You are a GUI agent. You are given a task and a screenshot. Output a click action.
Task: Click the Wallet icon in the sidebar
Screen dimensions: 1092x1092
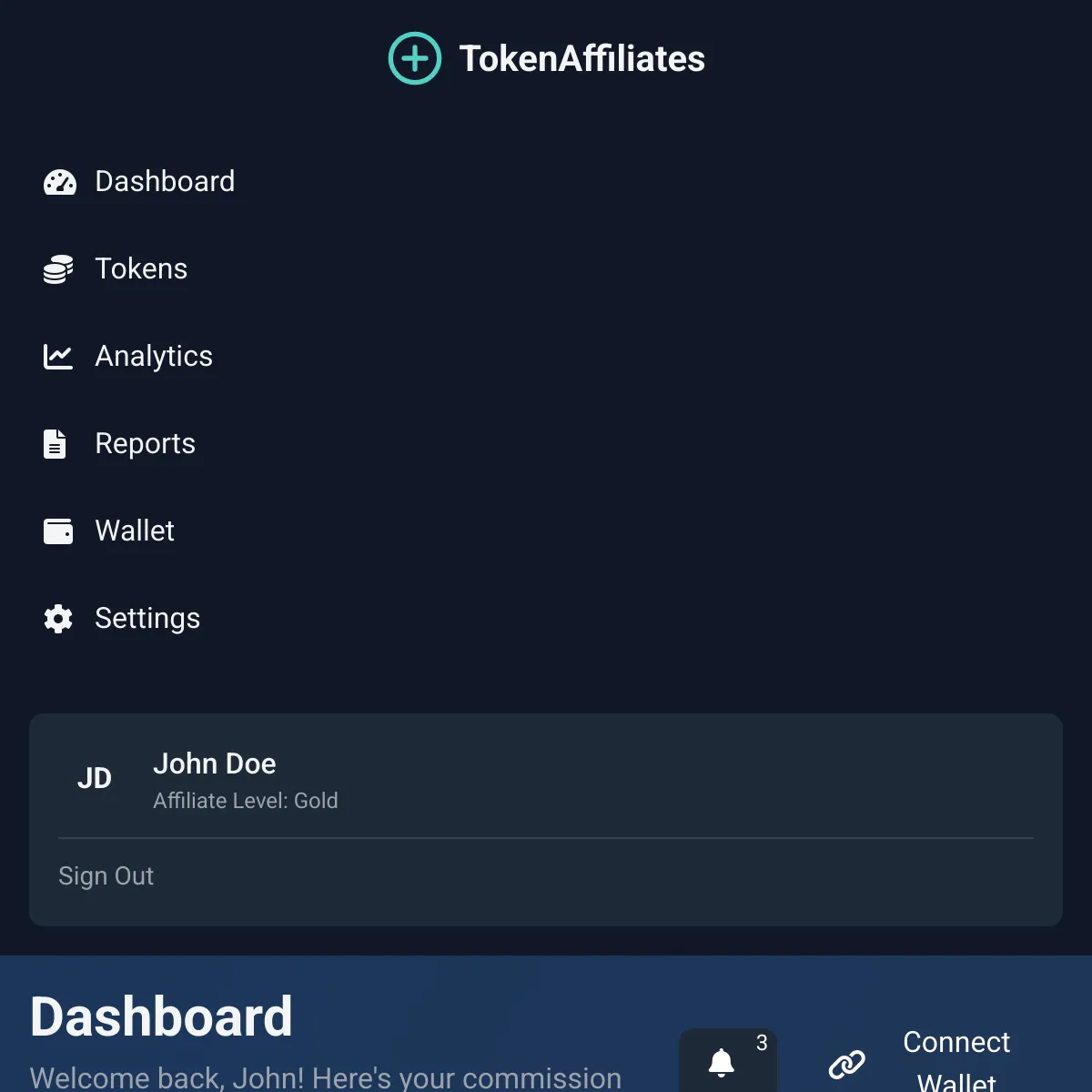tap(57, 531)
